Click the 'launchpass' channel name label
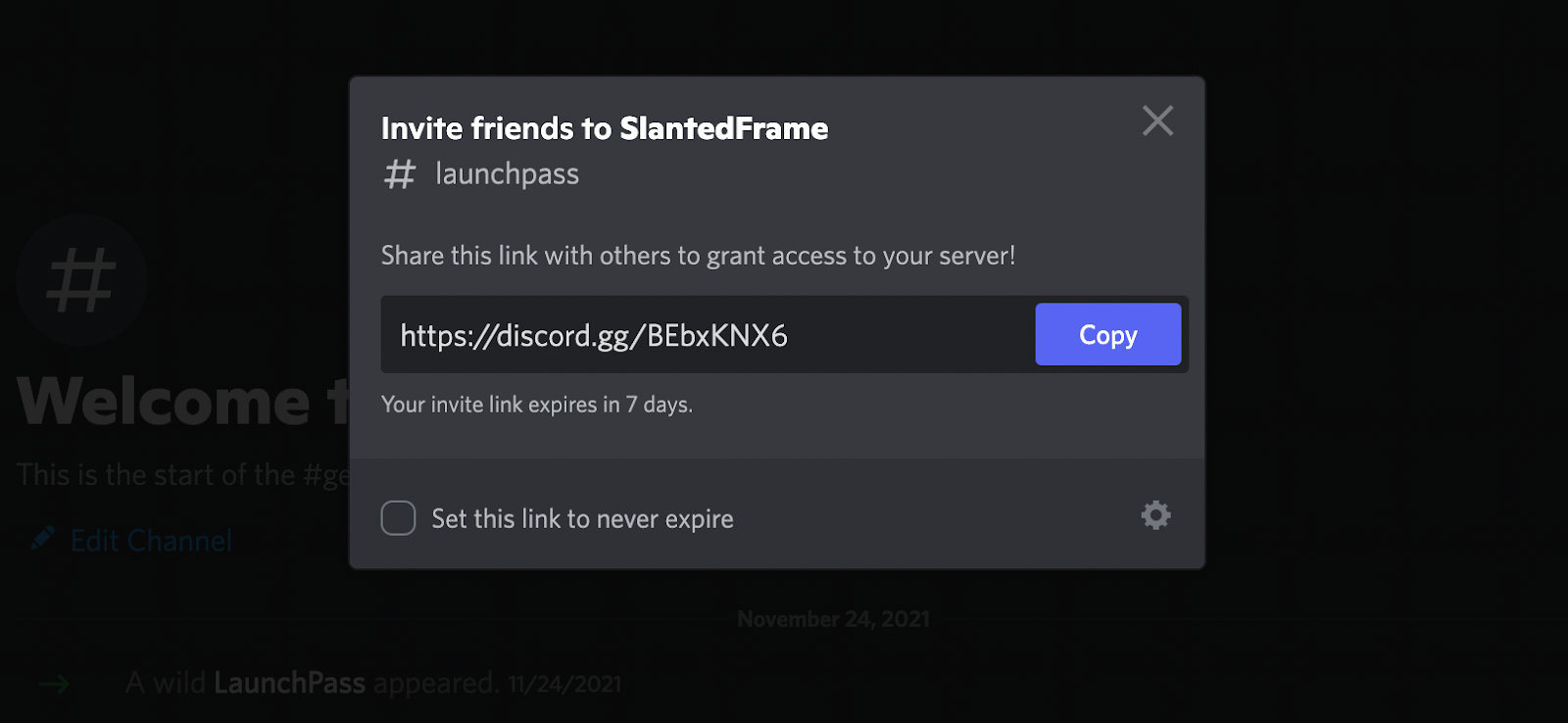Image resolution: width=1568 pixels, height=723 pixels. pyautogui.click(x=507, y=173)
